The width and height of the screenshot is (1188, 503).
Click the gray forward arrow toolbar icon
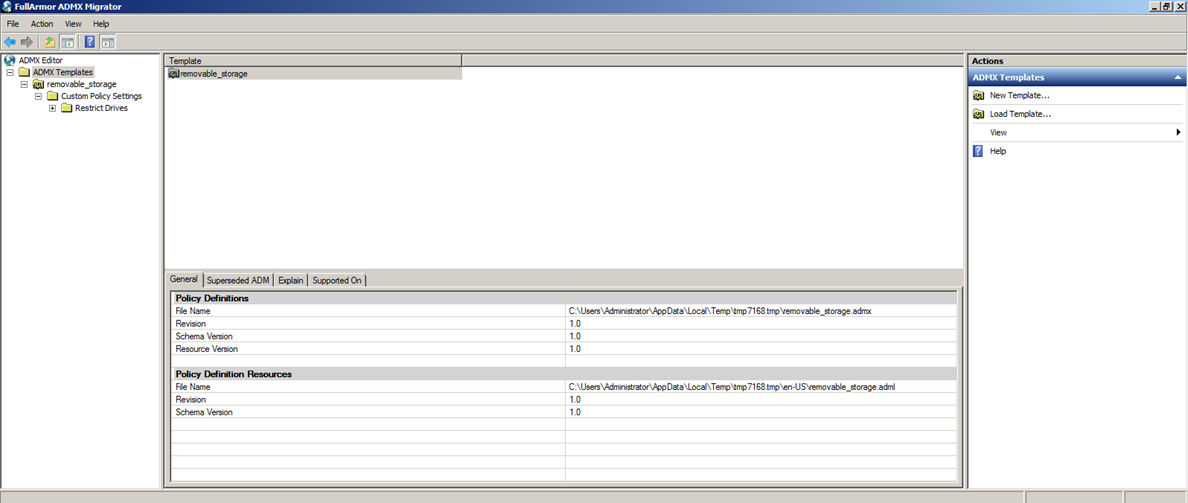(x=27, y=42)
